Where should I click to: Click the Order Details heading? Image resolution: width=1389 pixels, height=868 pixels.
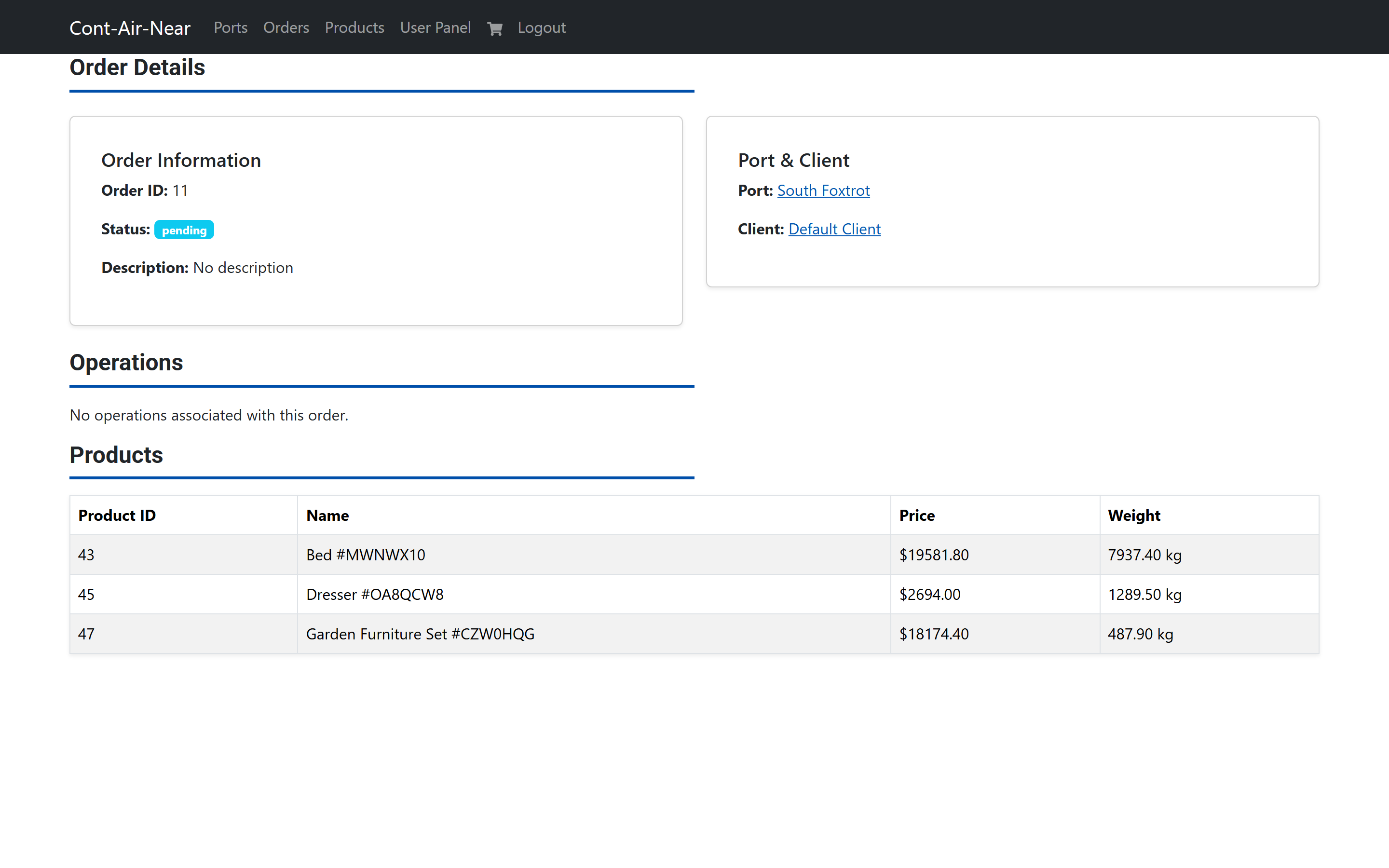click(137, 67)
